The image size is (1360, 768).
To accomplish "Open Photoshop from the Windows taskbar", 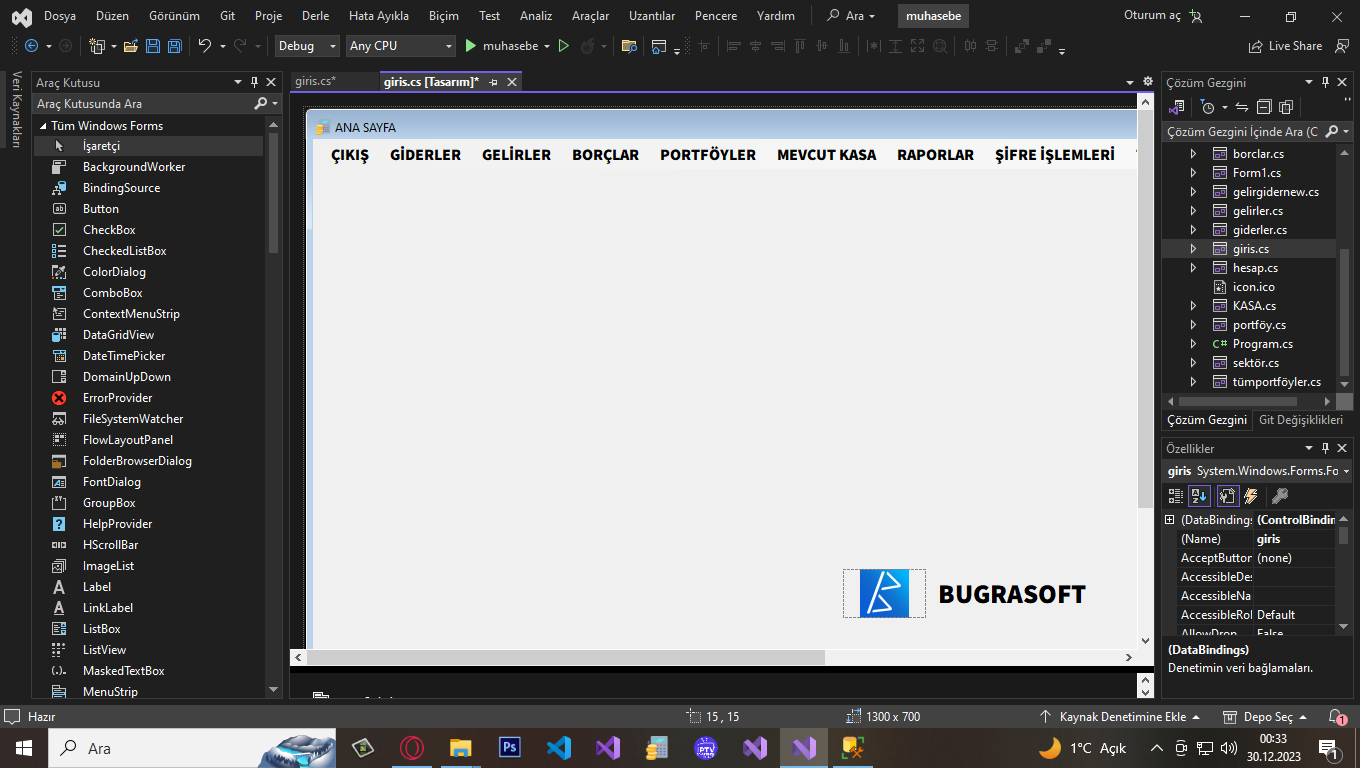I will click(510, 748).
